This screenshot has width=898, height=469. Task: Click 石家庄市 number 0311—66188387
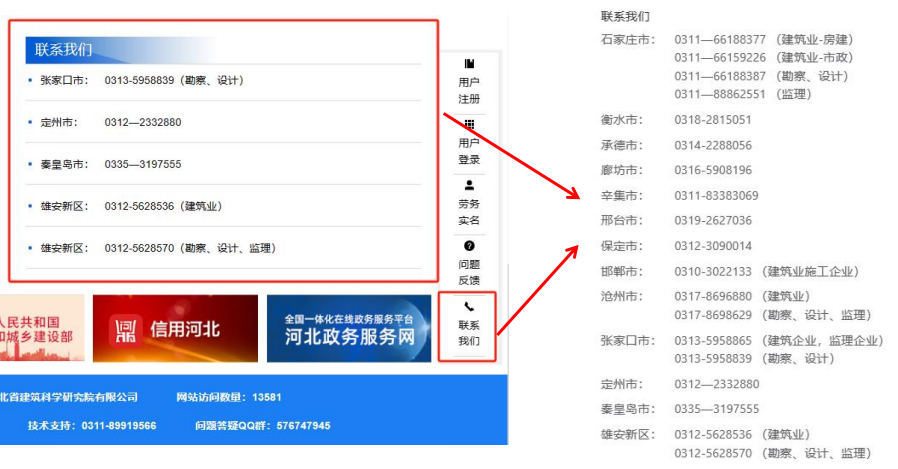[x=720, y=76]
